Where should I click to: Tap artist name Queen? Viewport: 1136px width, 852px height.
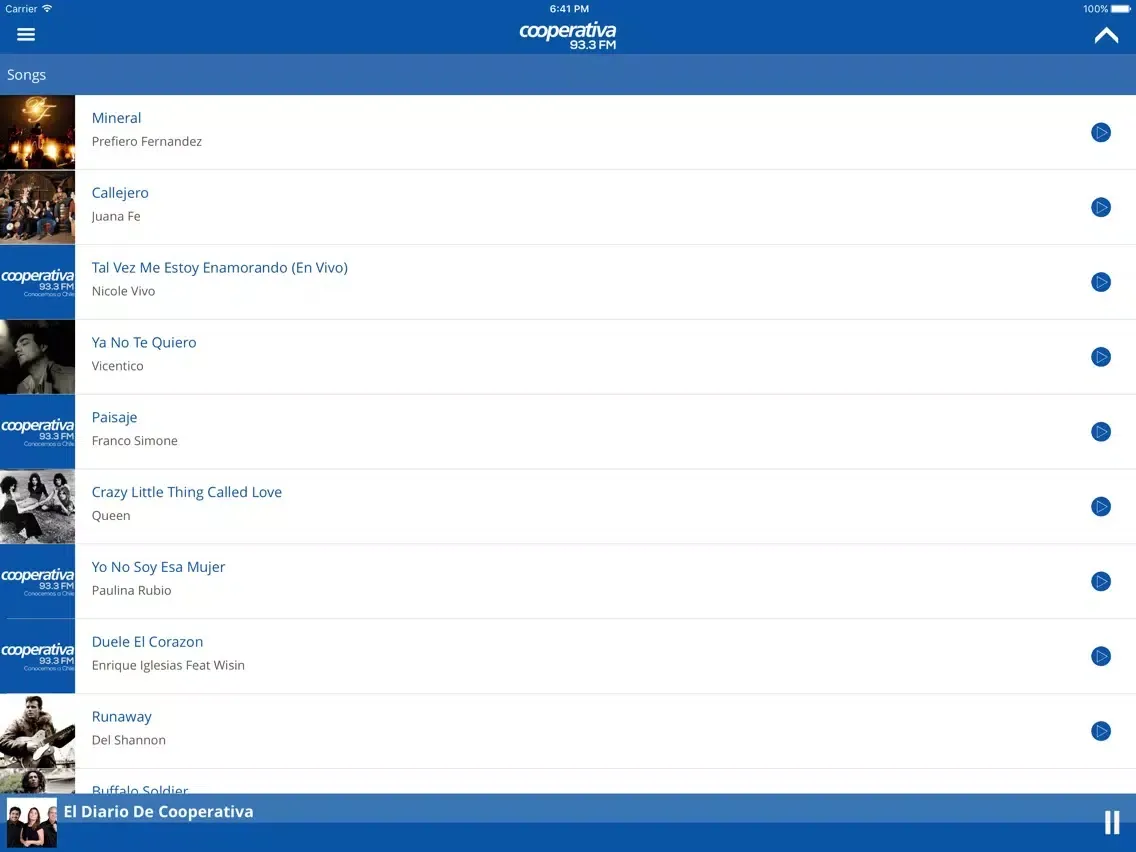click(x=111, y=516)
